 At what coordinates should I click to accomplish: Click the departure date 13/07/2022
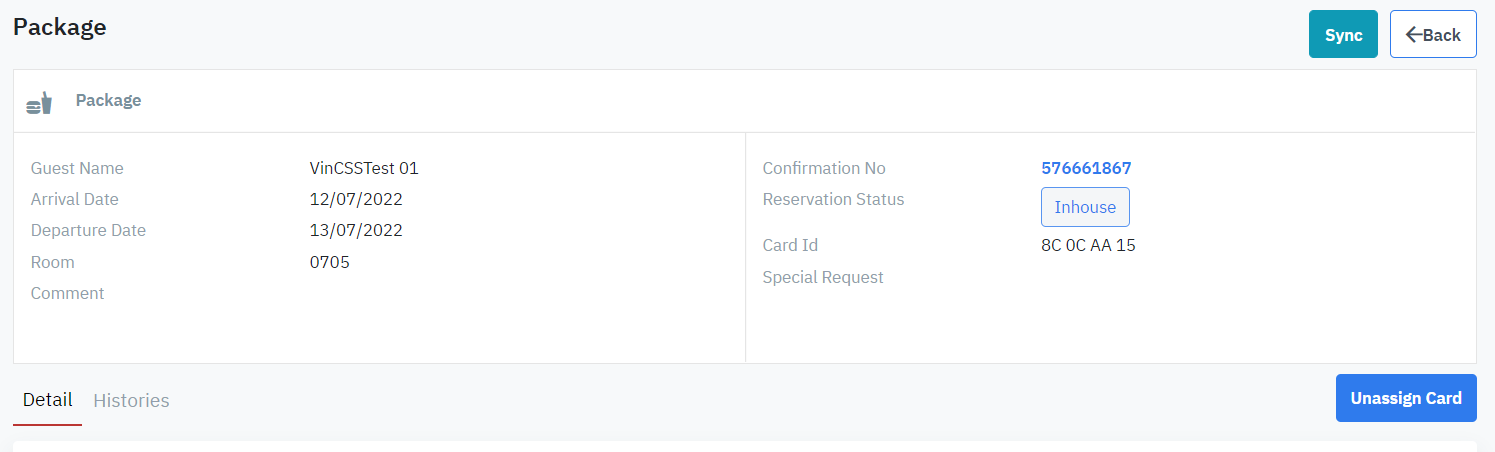(356, 230)
